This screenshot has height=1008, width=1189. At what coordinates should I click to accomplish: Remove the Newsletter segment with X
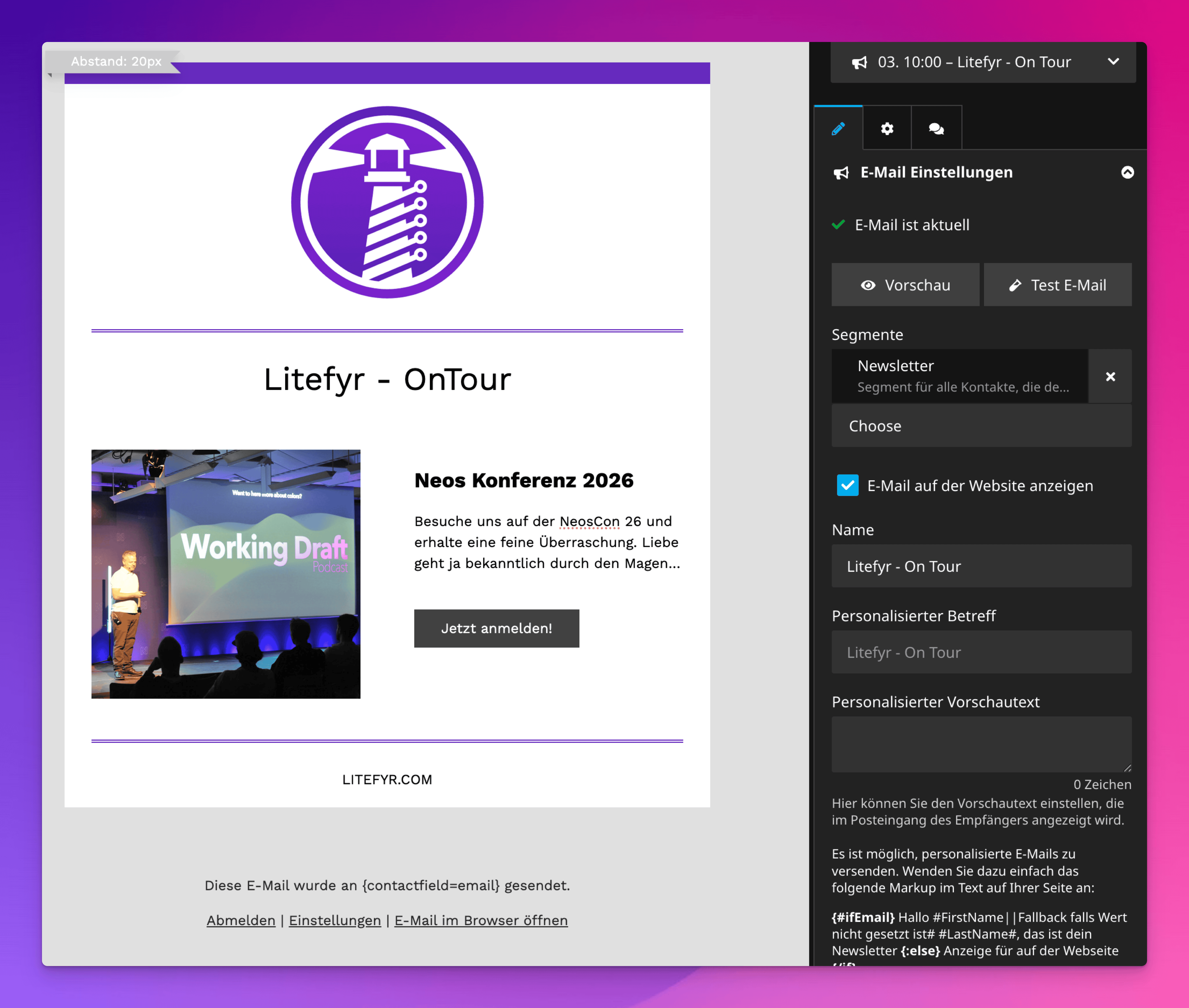[x=1109, y=377]
